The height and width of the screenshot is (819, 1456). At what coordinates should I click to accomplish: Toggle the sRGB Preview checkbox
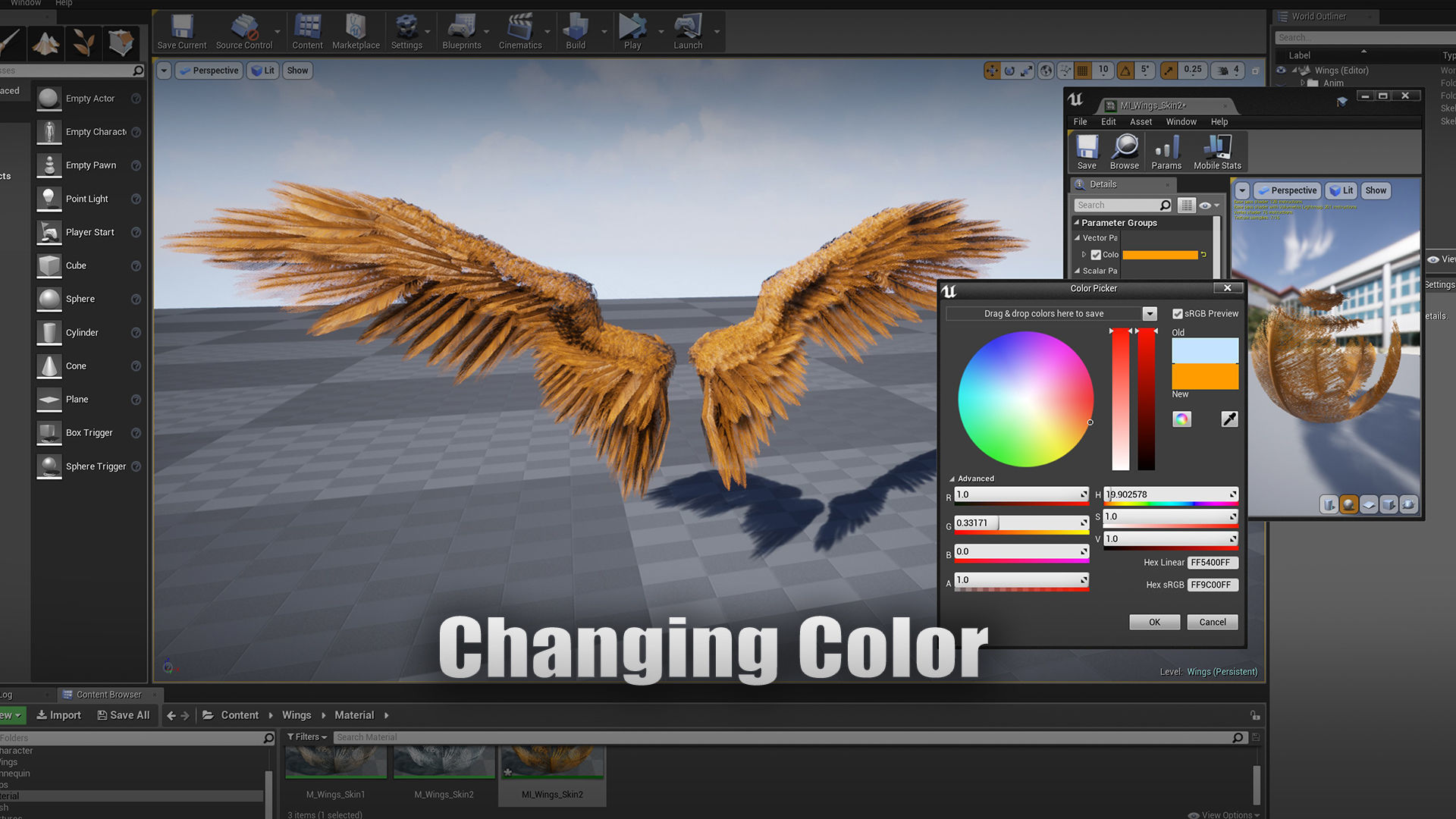(1178, 314)
